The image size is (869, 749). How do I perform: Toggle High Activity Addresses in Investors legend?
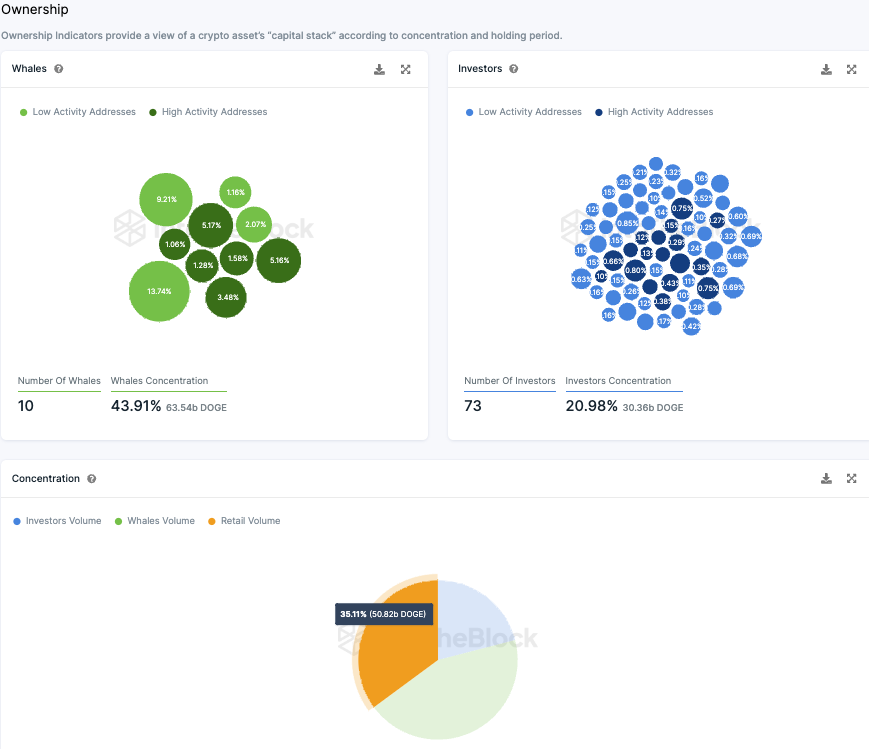pos(654,112)
